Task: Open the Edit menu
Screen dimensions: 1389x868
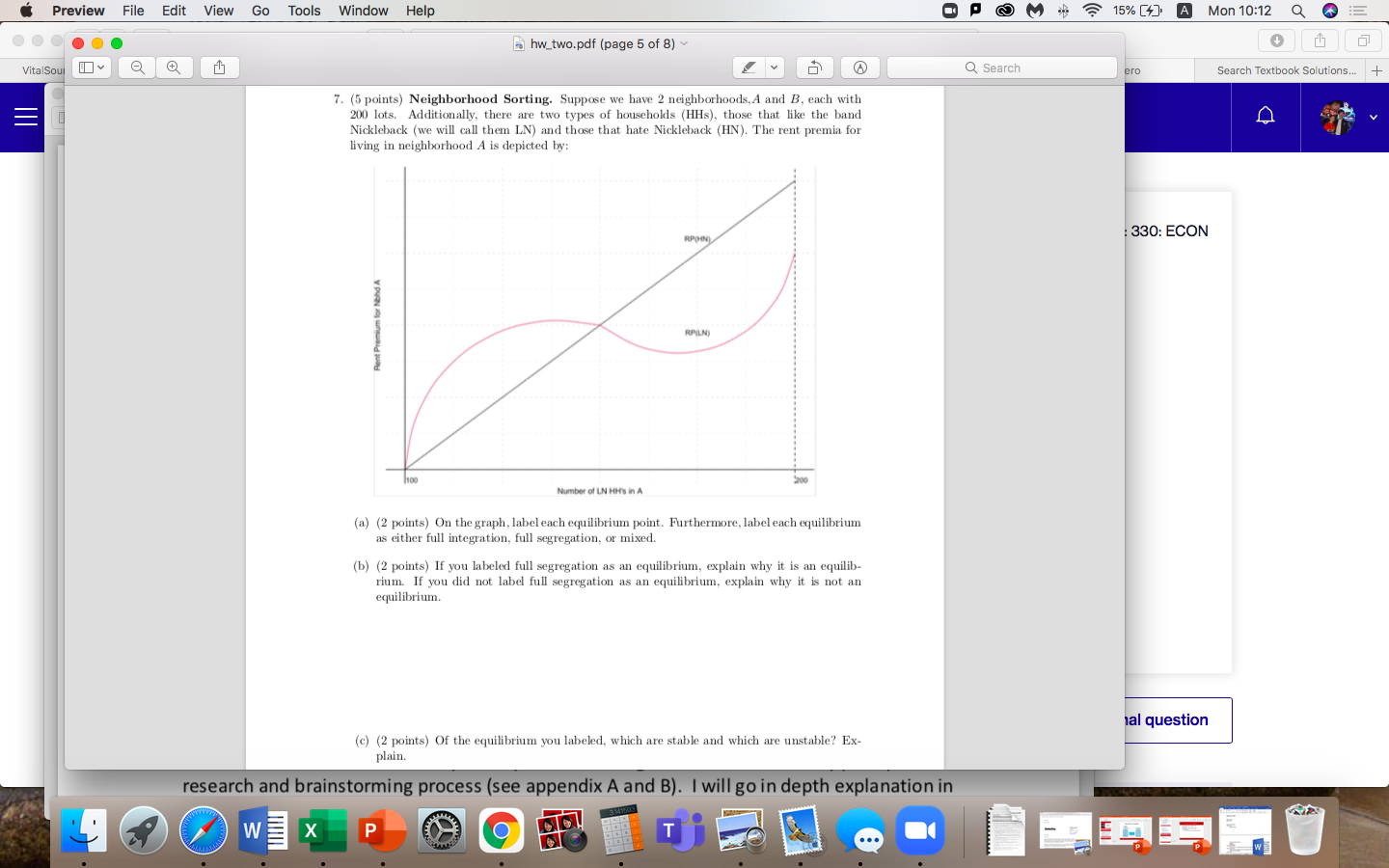Action: tap(174, 11)
